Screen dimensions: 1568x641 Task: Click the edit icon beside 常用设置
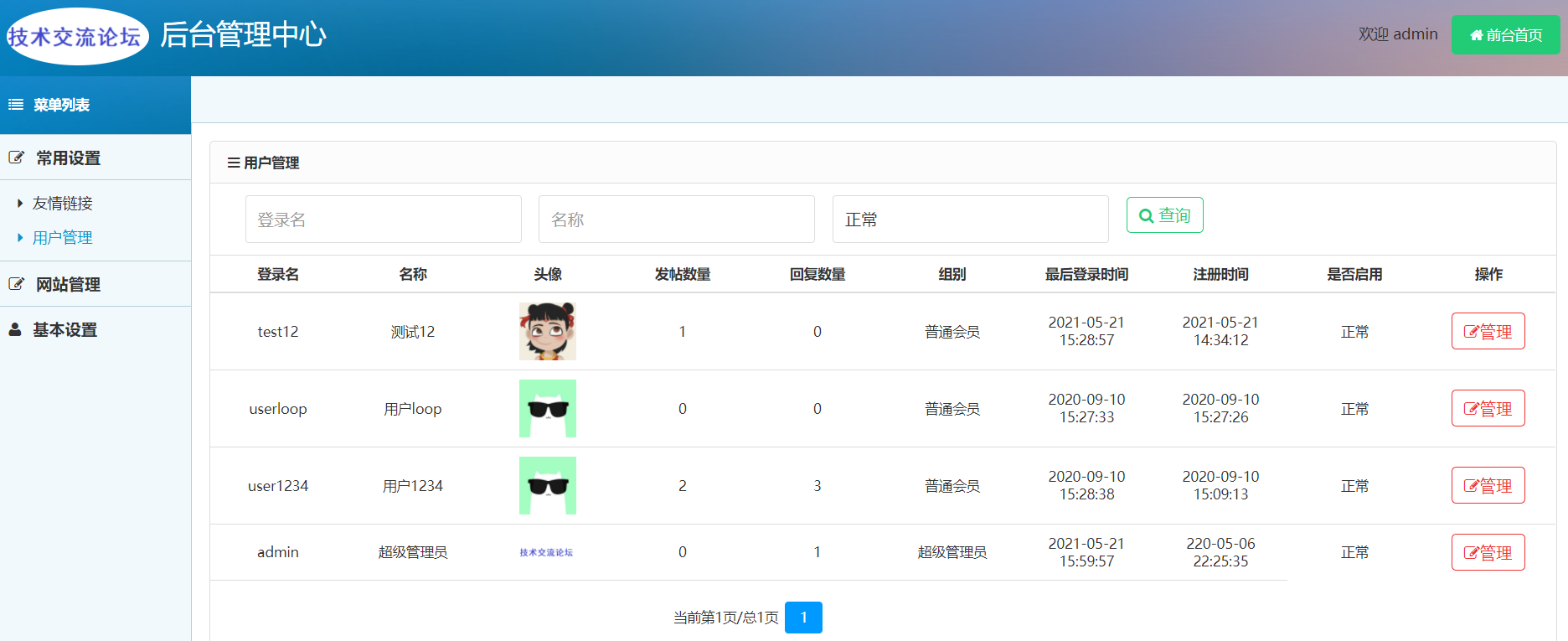(x=16, y=158)
